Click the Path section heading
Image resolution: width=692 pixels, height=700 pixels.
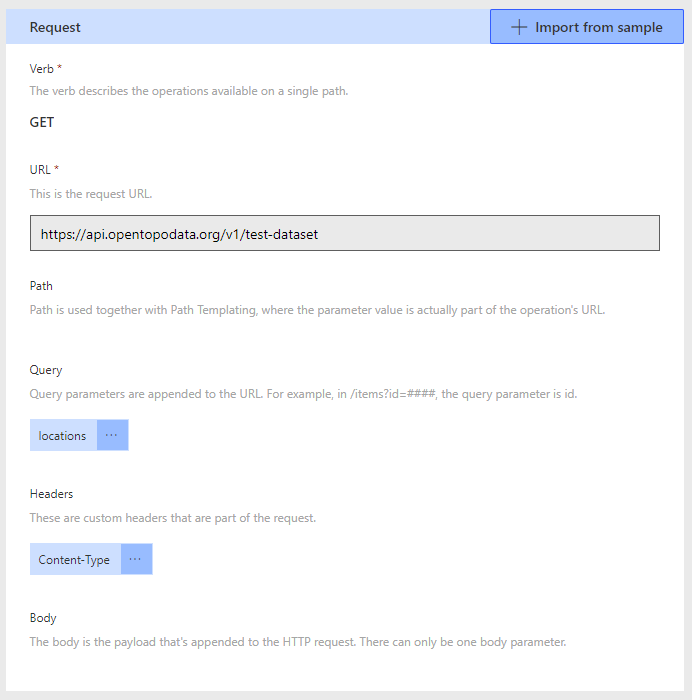tap(42, 286)
